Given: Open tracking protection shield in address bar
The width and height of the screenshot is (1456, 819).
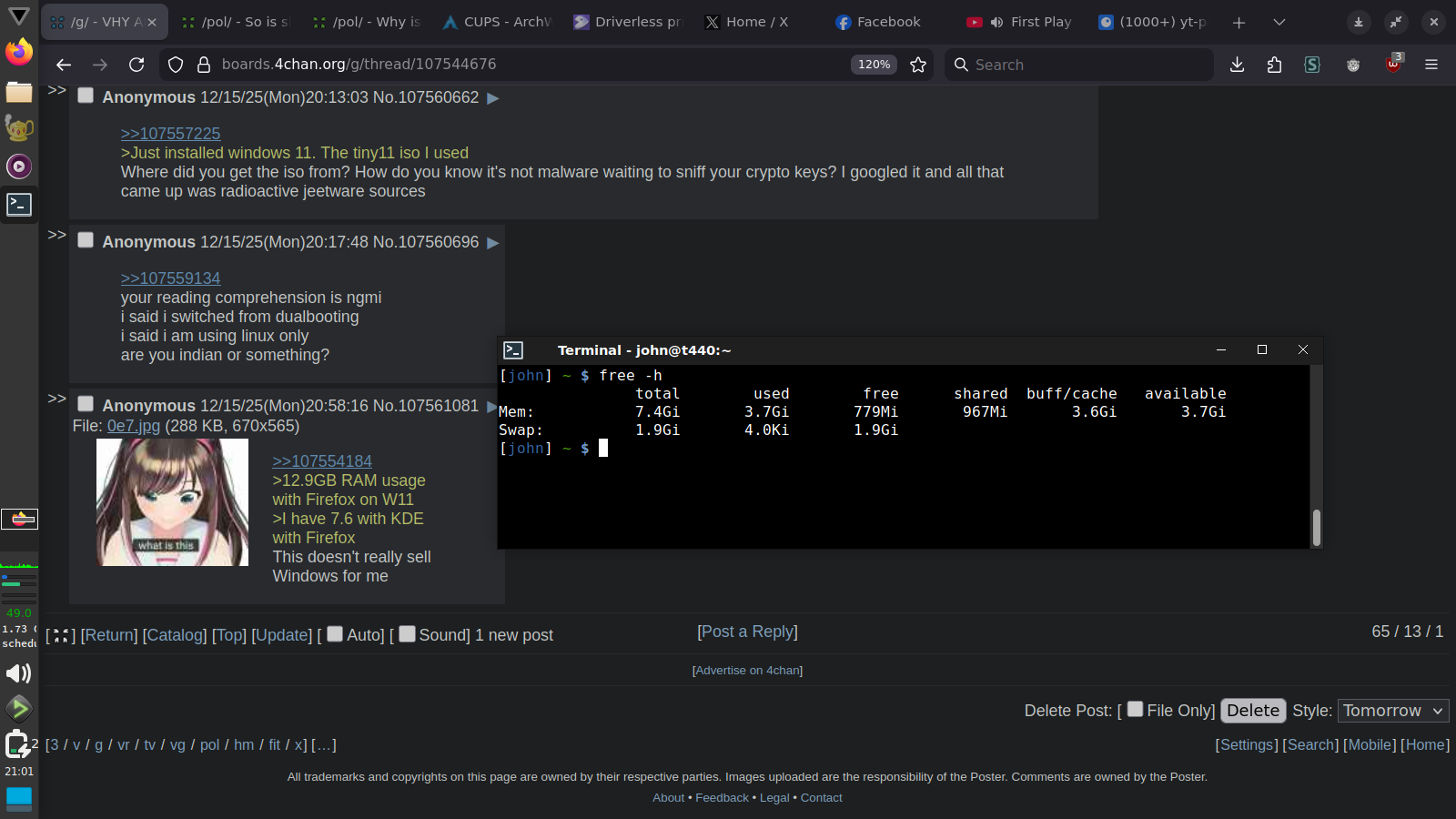Looking at the screenshot, I should pos(176,65).
